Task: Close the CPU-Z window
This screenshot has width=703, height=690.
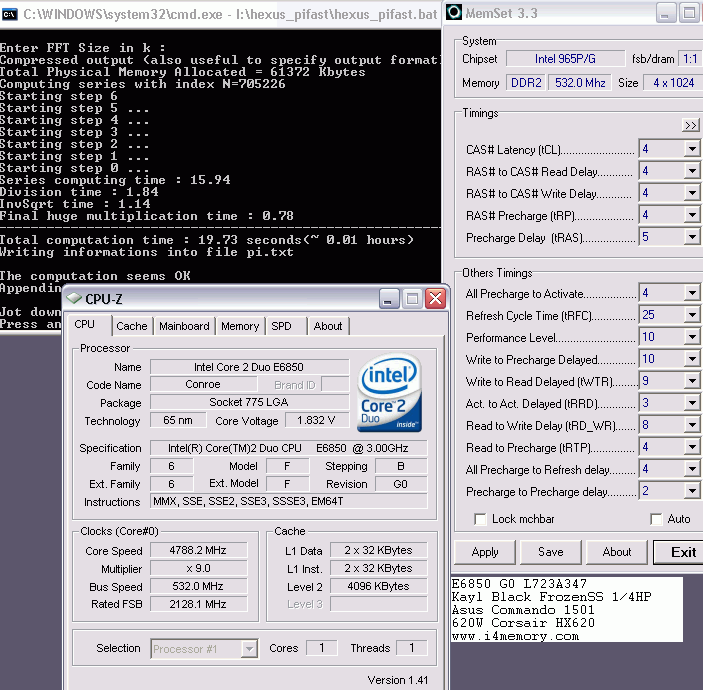Action: [x=435, y=299]
